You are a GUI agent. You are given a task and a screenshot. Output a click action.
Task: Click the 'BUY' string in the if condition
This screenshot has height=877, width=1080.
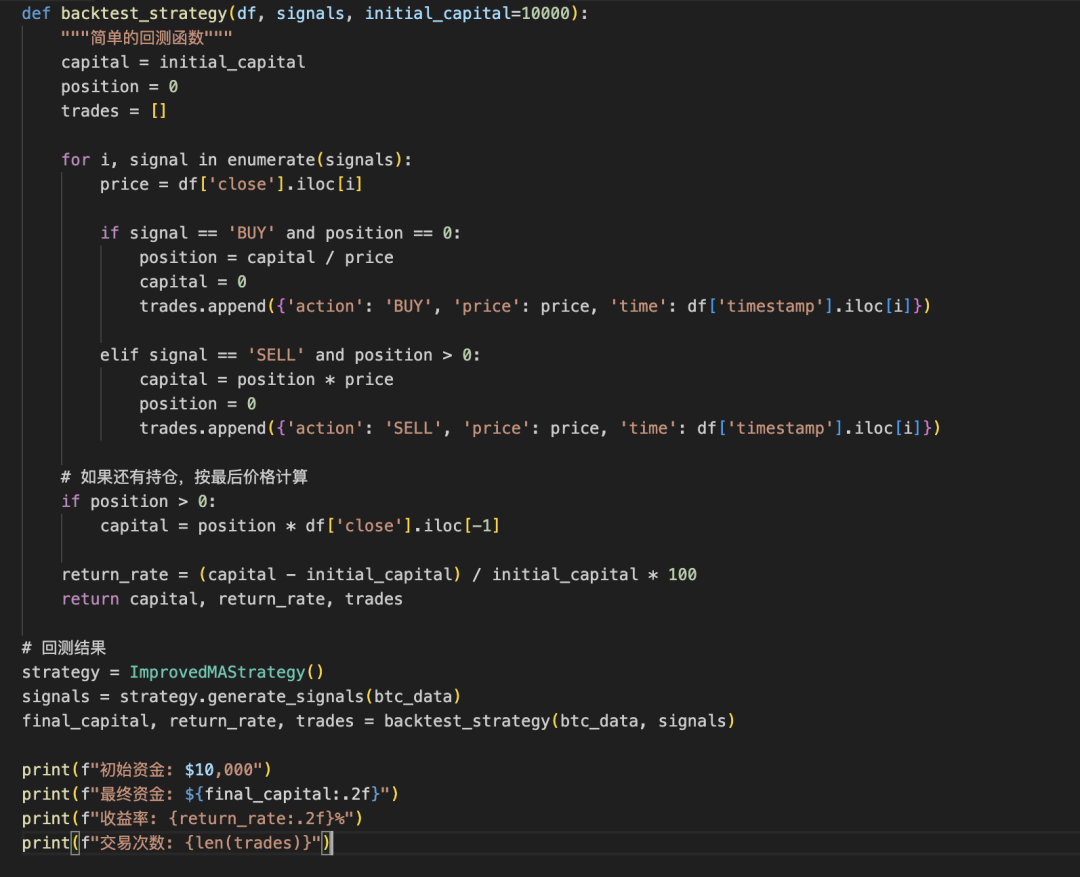click(x=251, y=233)
